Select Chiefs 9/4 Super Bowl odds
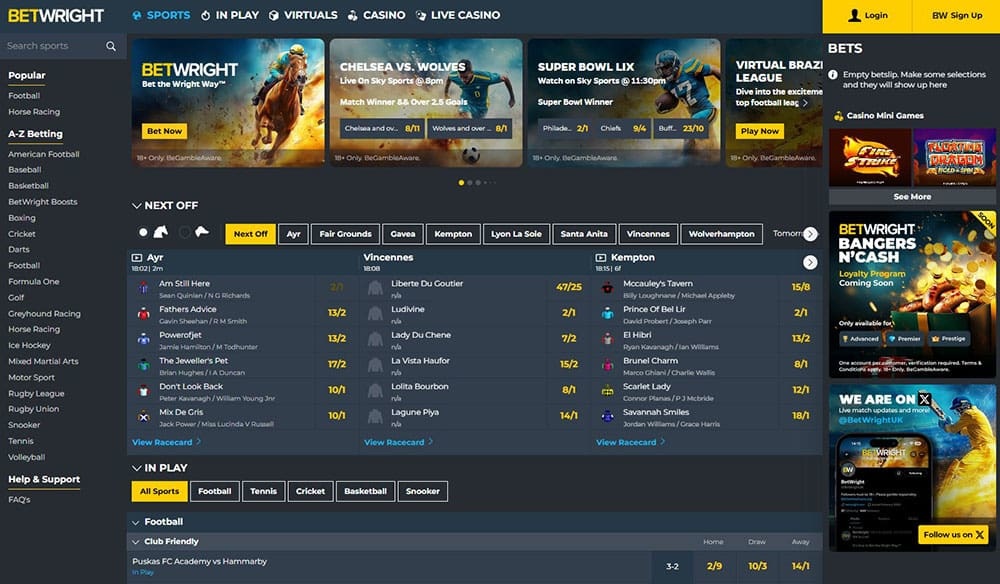This screenshot has width=1000, height=584. [622, 129]
